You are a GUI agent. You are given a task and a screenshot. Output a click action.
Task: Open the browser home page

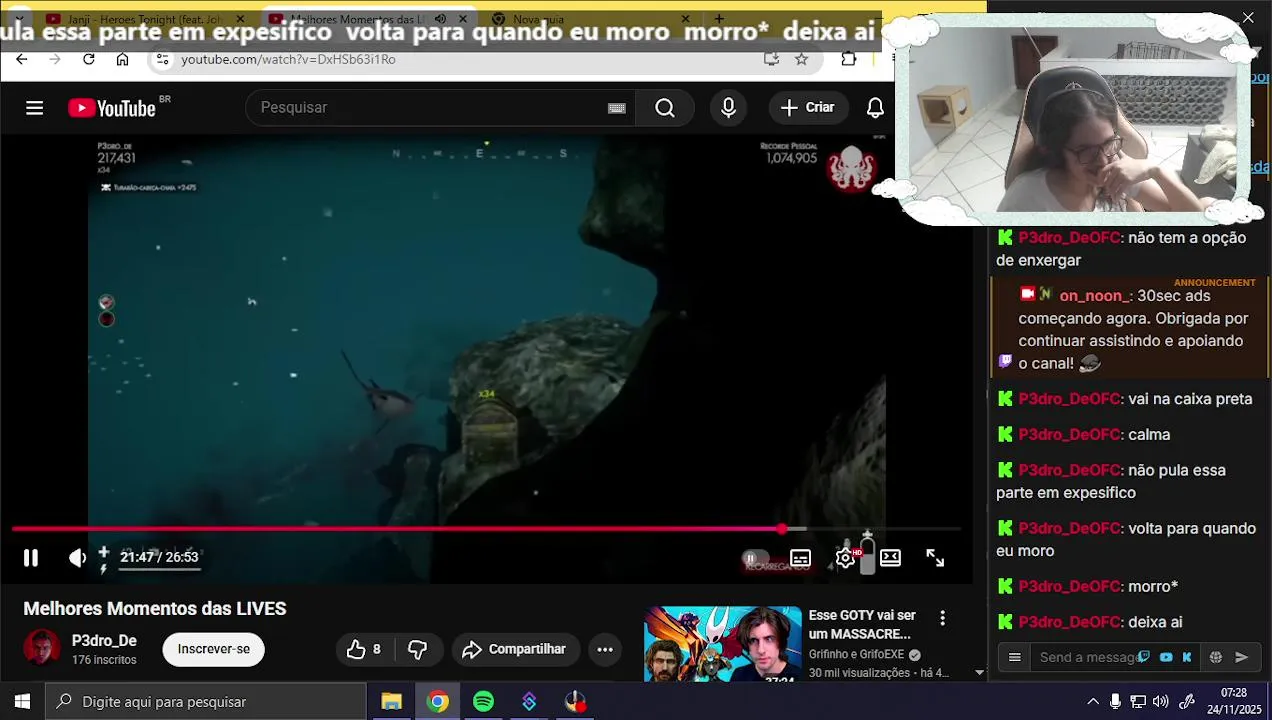122,59
